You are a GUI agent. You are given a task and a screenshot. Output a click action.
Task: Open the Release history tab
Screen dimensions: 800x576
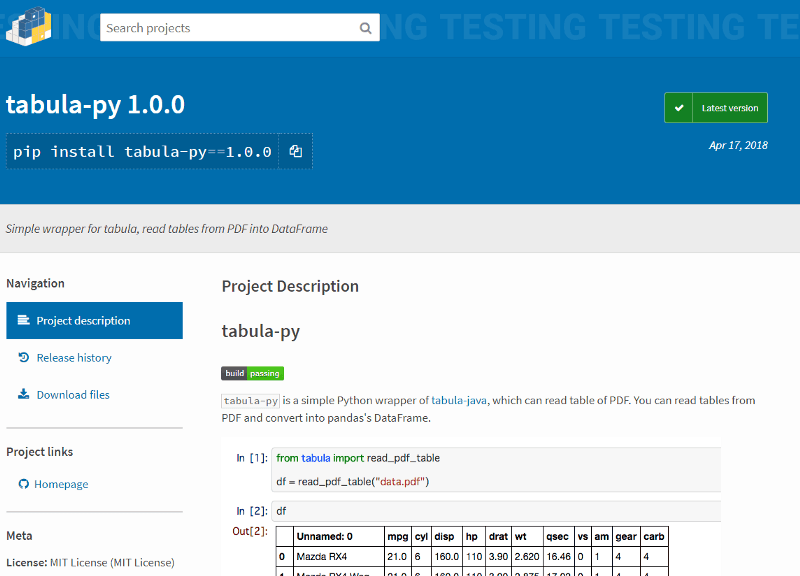point(74,358)
